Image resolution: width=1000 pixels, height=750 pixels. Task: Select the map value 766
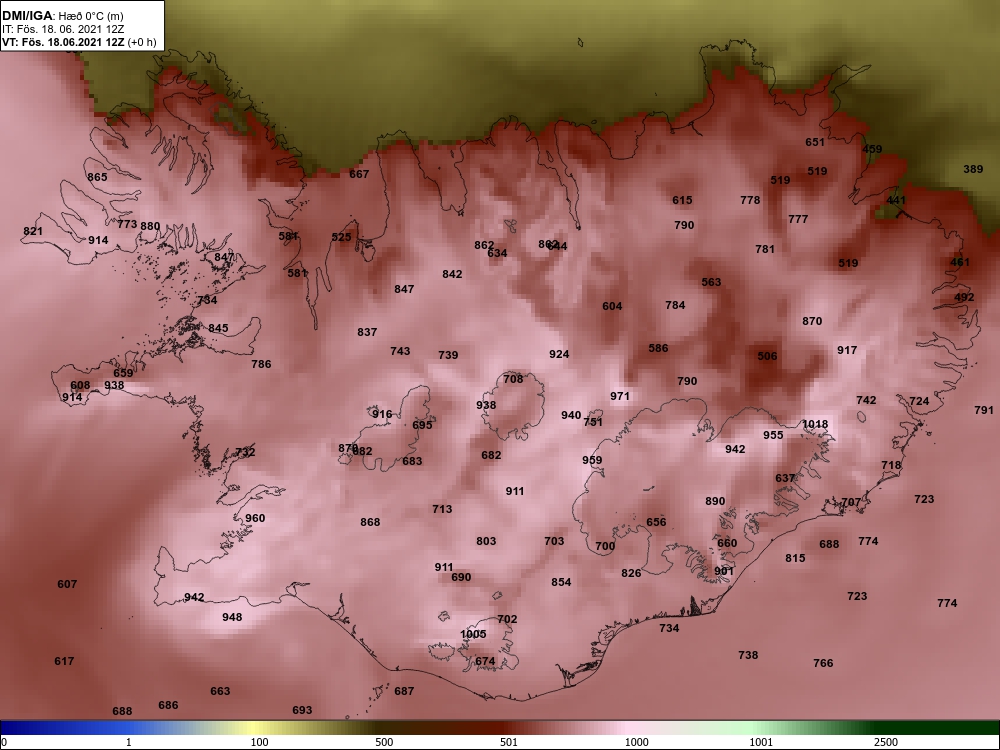823,663
